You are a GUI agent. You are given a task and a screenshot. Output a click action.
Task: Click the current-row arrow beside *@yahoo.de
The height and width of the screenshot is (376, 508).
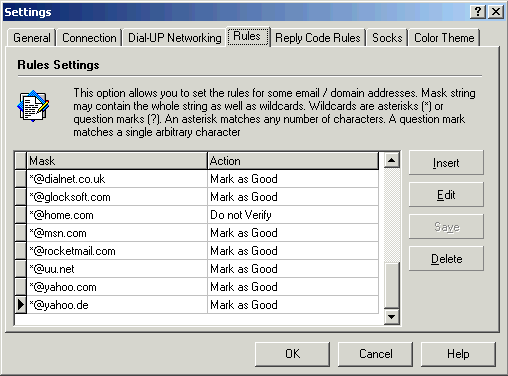(x=21, y=305)
